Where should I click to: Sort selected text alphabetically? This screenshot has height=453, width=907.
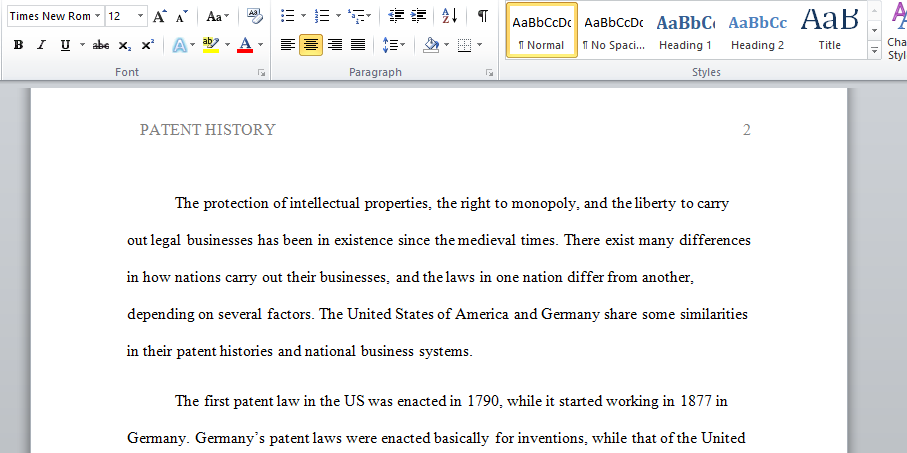click(449, 16)
